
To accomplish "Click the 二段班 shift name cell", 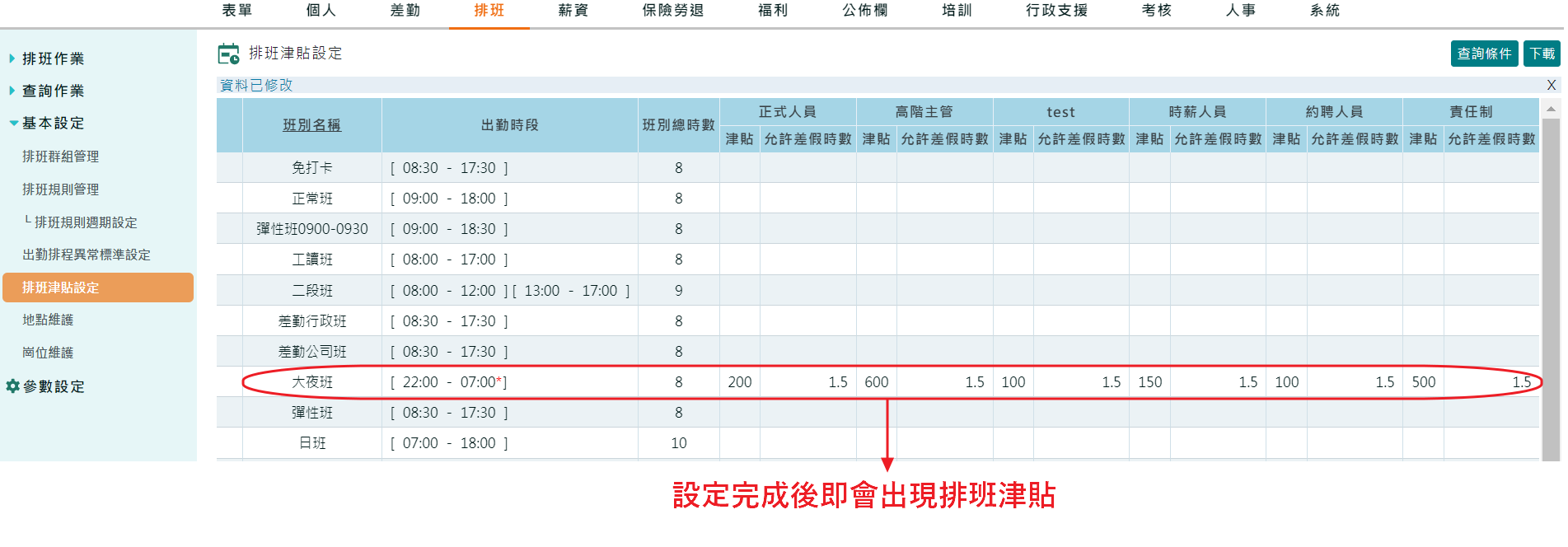I will pyautogui.click(x=312, y=291).
